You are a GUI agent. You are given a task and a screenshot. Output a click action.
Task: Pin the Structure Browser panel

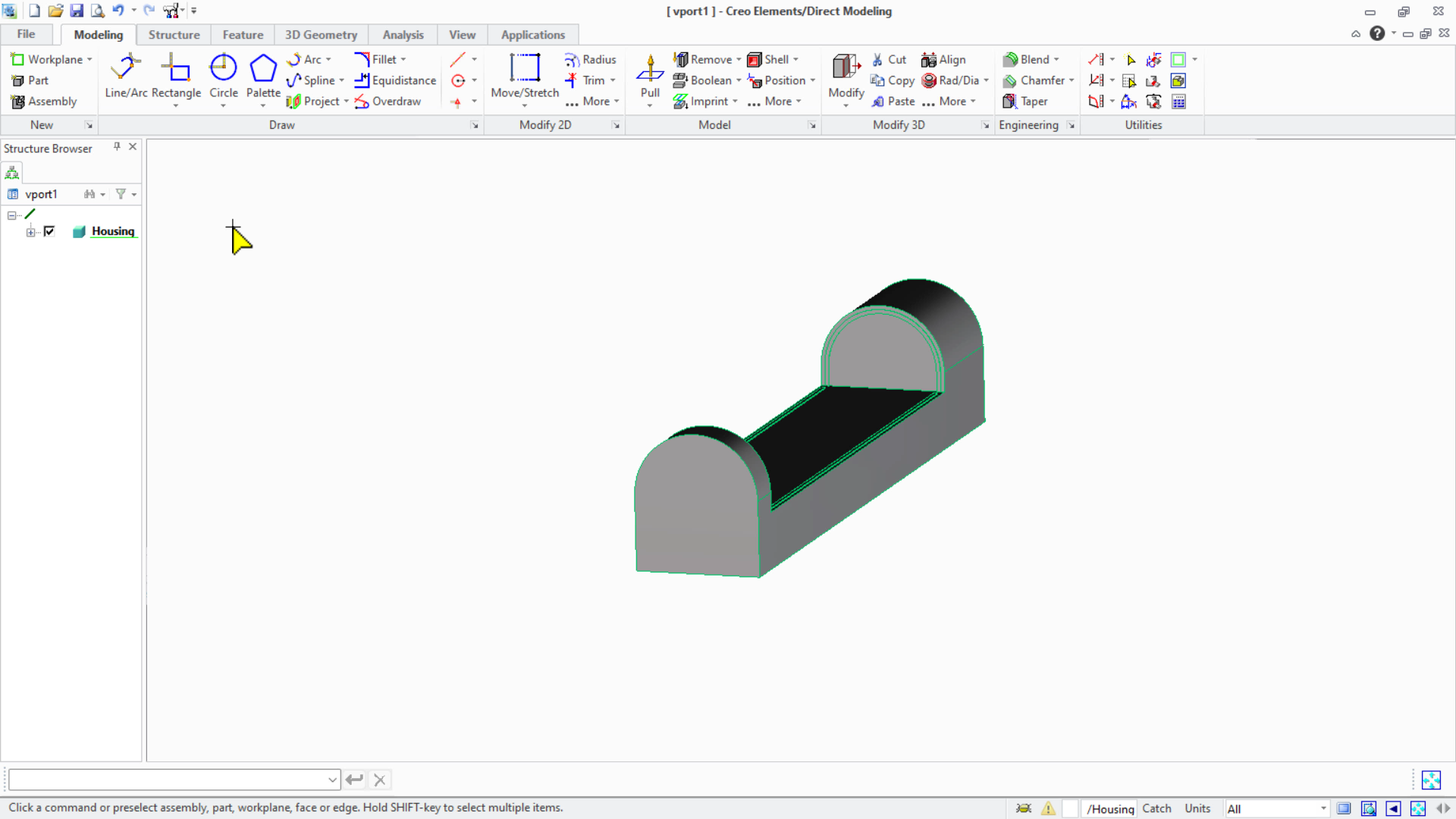tap(117, 146)
